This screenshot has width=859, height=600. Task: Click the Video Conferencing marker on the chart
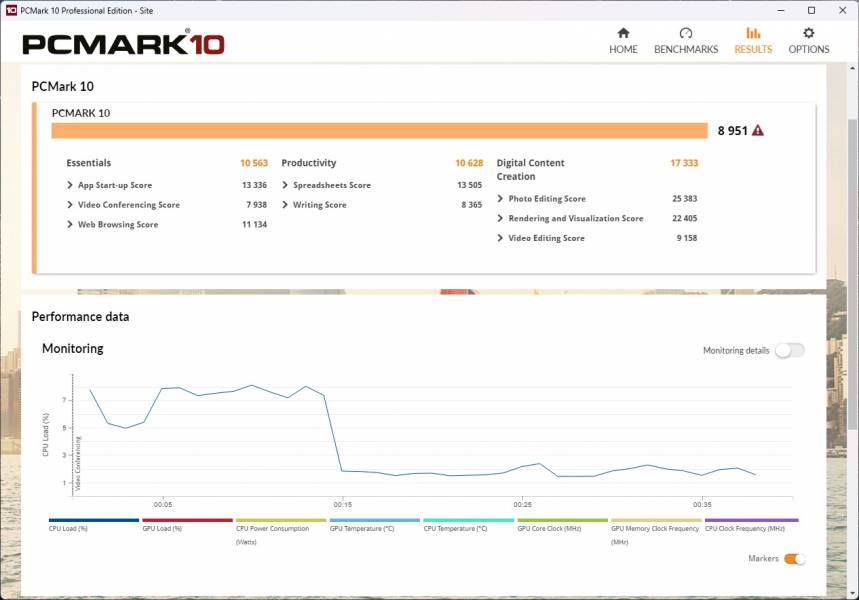click(x=78, y=464)
